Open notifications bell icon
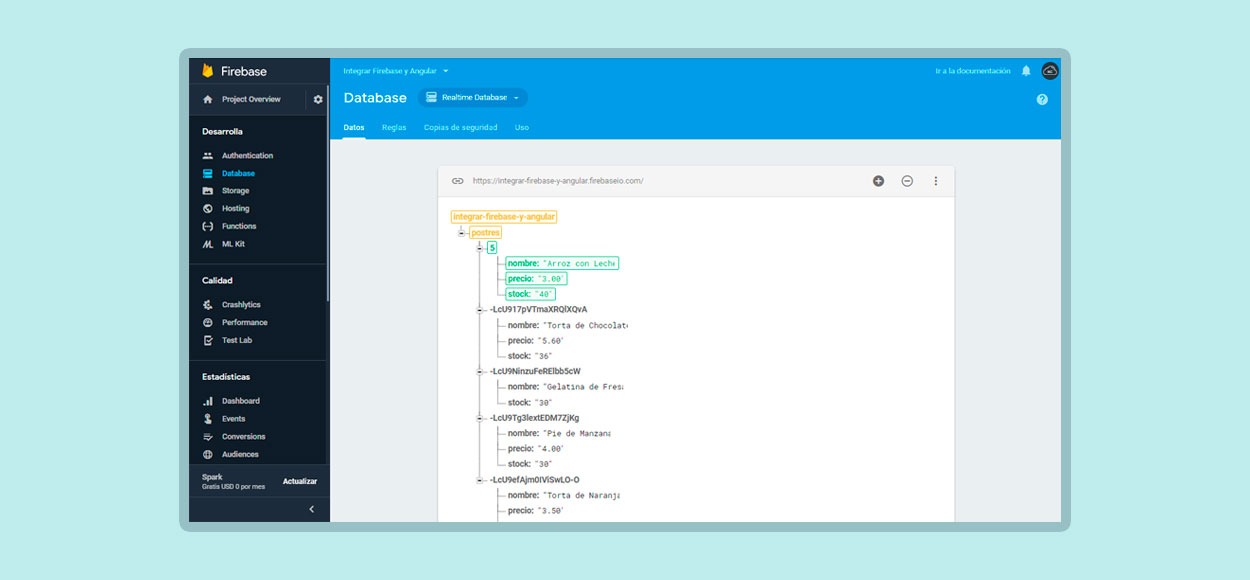The image size is (1250, 580). (x=1026, y=71)
